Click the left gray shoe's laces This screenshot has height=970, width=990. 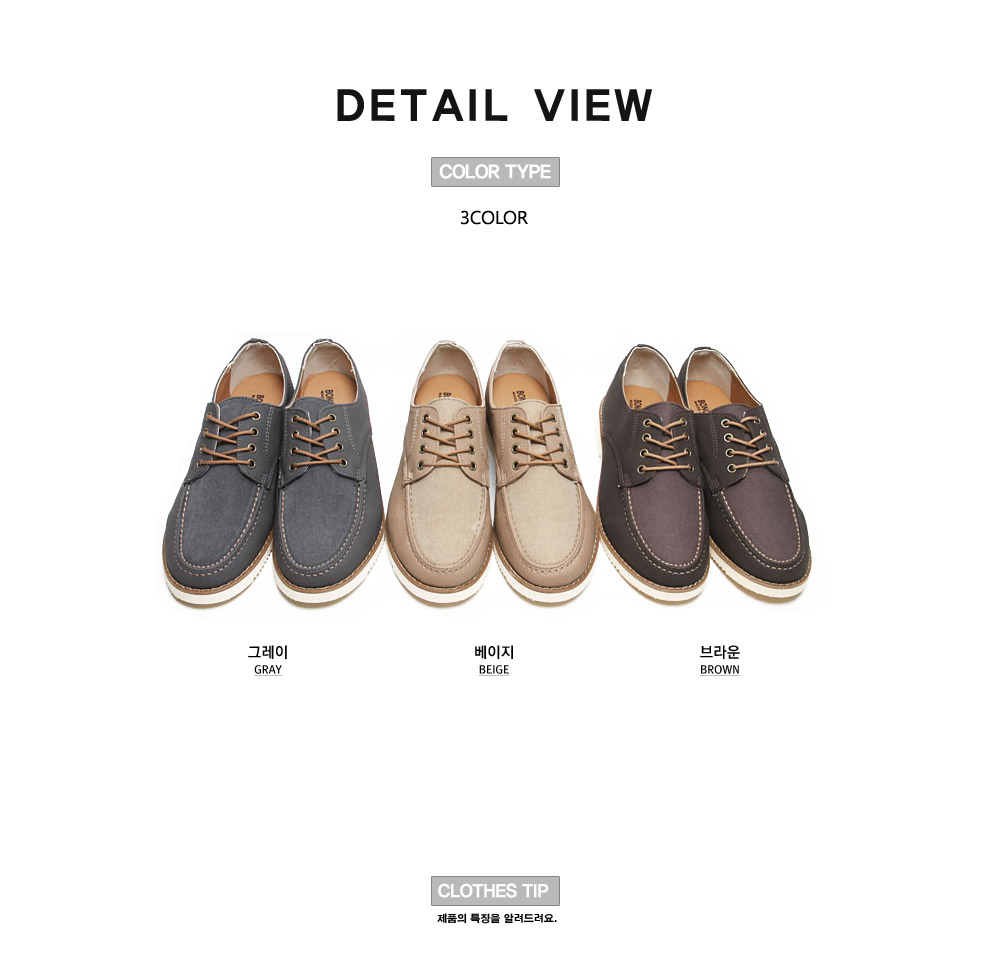[x=229, y=440]
